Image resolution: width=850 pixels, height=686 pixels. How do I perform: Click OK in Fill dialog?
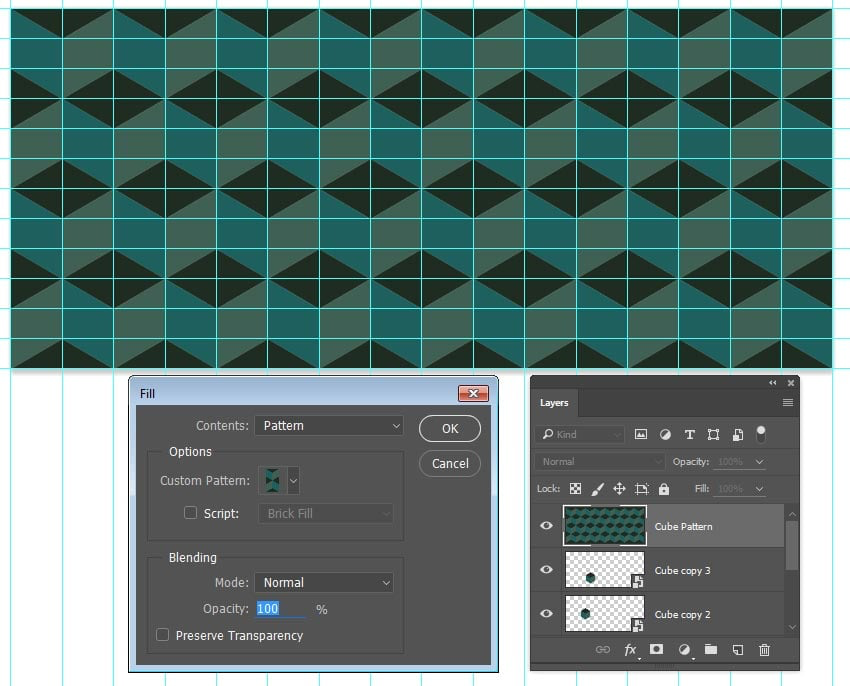tap(450, 428)
